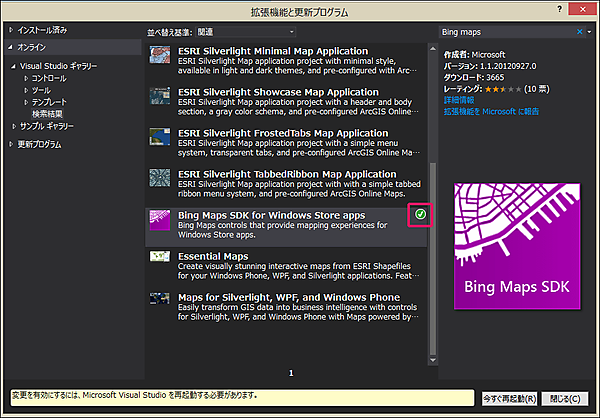This screenshot has width=600, height=418.
Task: Select the テンプレート tree item
Action: (52, 101)
